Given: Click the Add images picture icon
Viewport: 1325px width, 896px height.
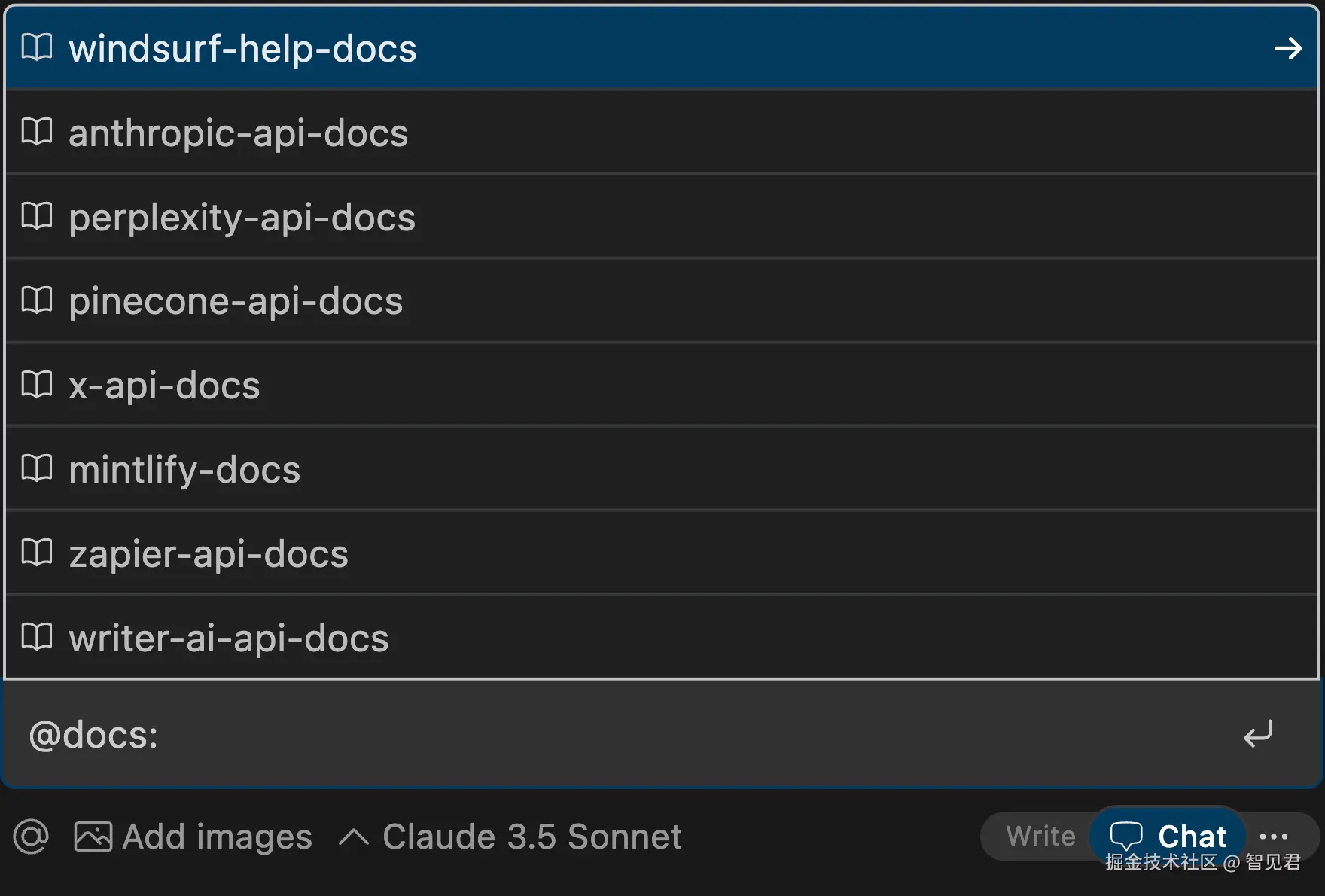Looking at the screenshot, I should tap(93, 837).
